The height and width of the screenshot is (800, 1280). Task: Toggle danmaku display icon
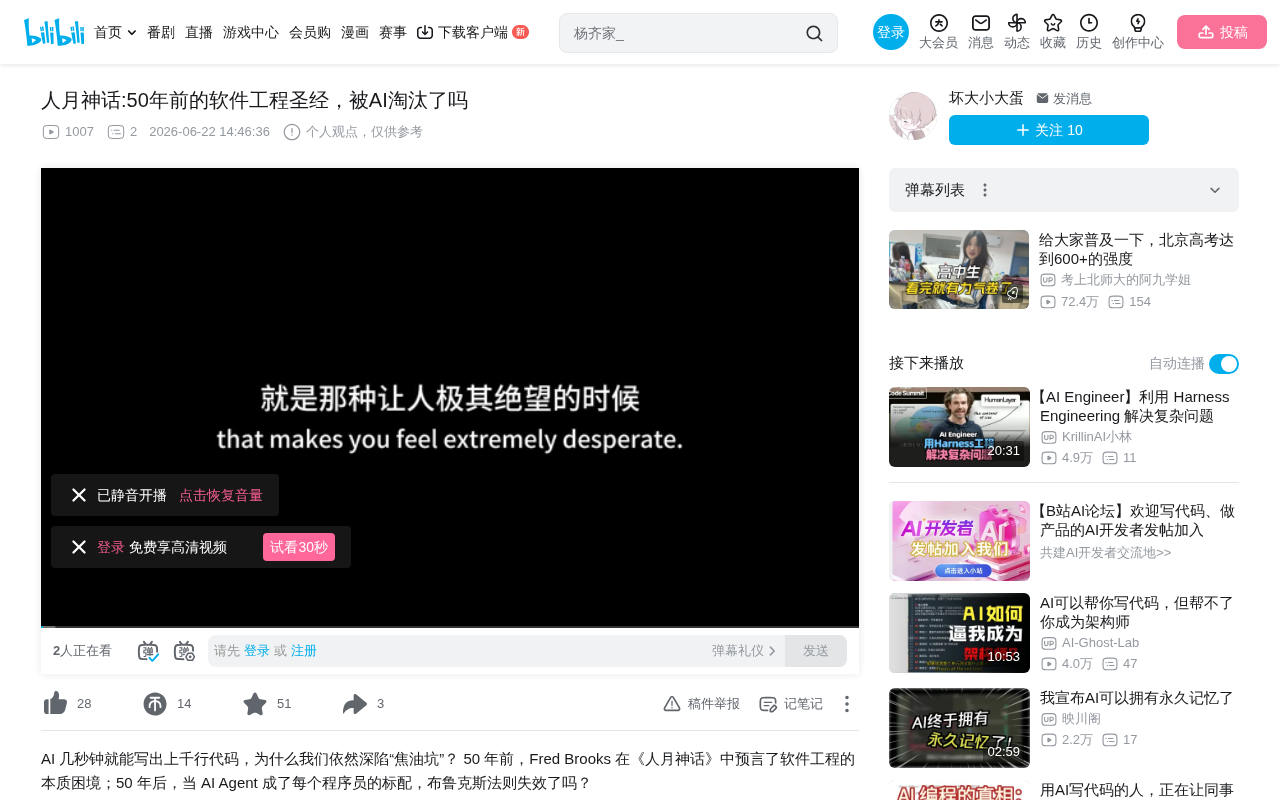[149, 651]
